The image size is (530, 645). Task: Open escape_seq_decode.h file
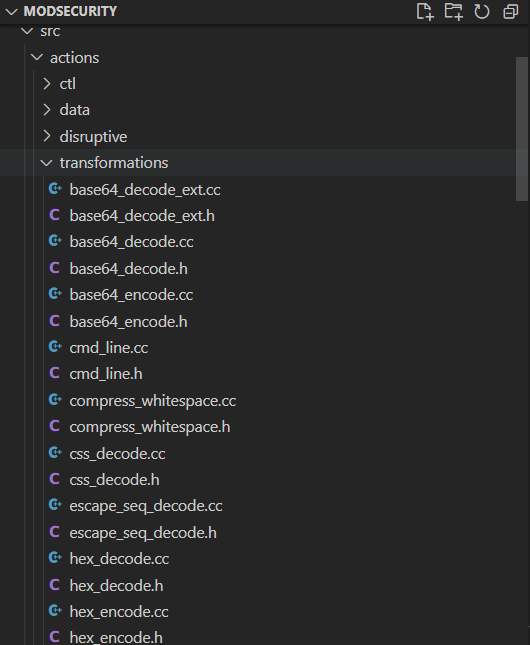pos(143,534)
